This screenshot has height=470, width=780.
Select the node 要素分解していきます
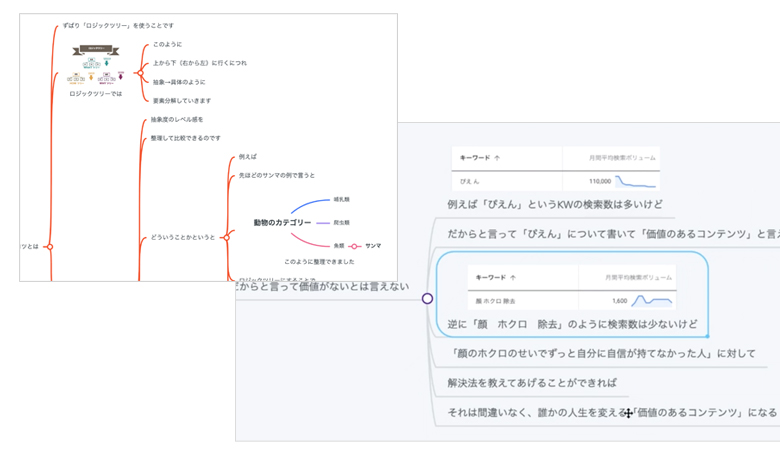tap(181, 101)
